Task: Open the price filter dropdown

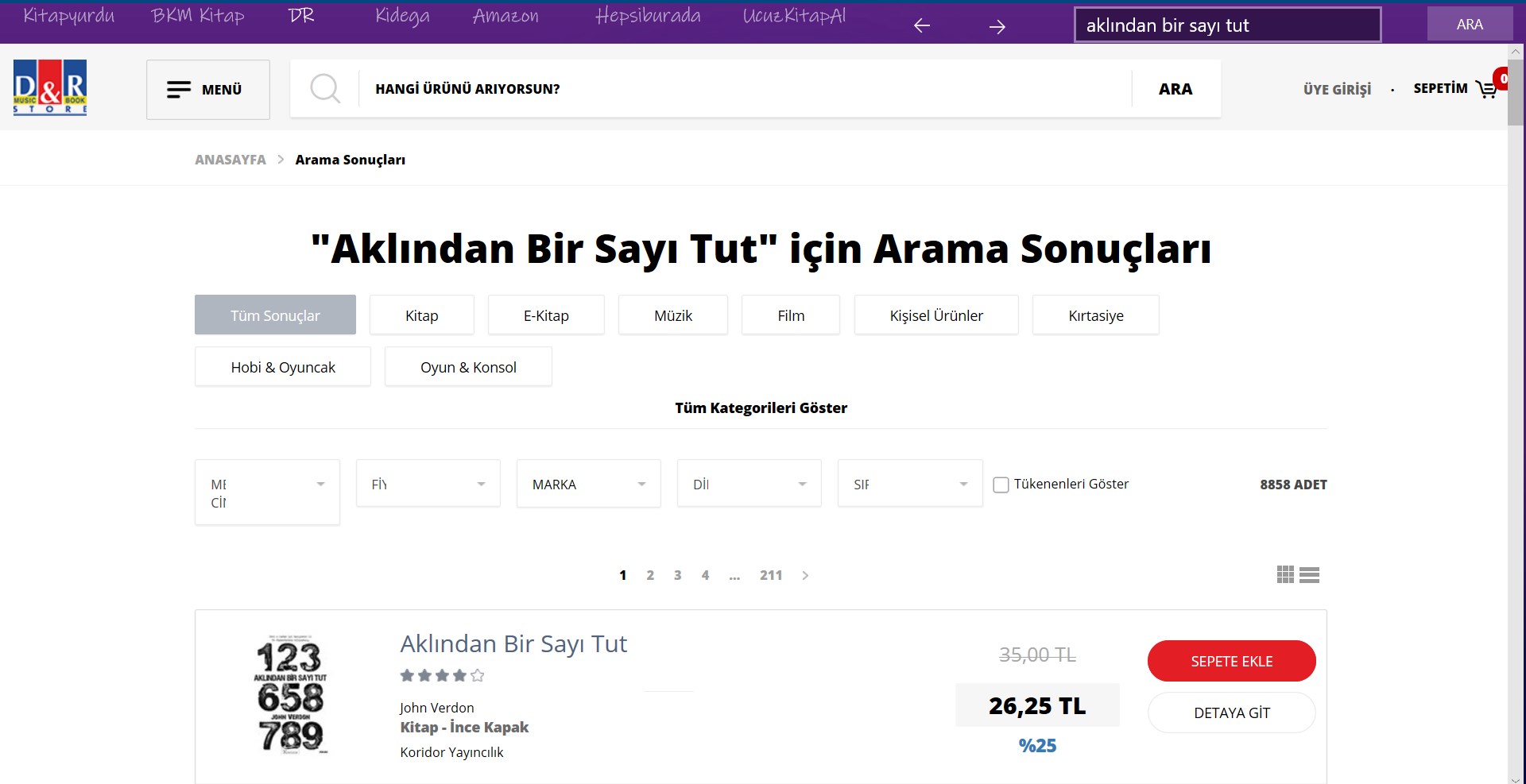Action: 428,484
